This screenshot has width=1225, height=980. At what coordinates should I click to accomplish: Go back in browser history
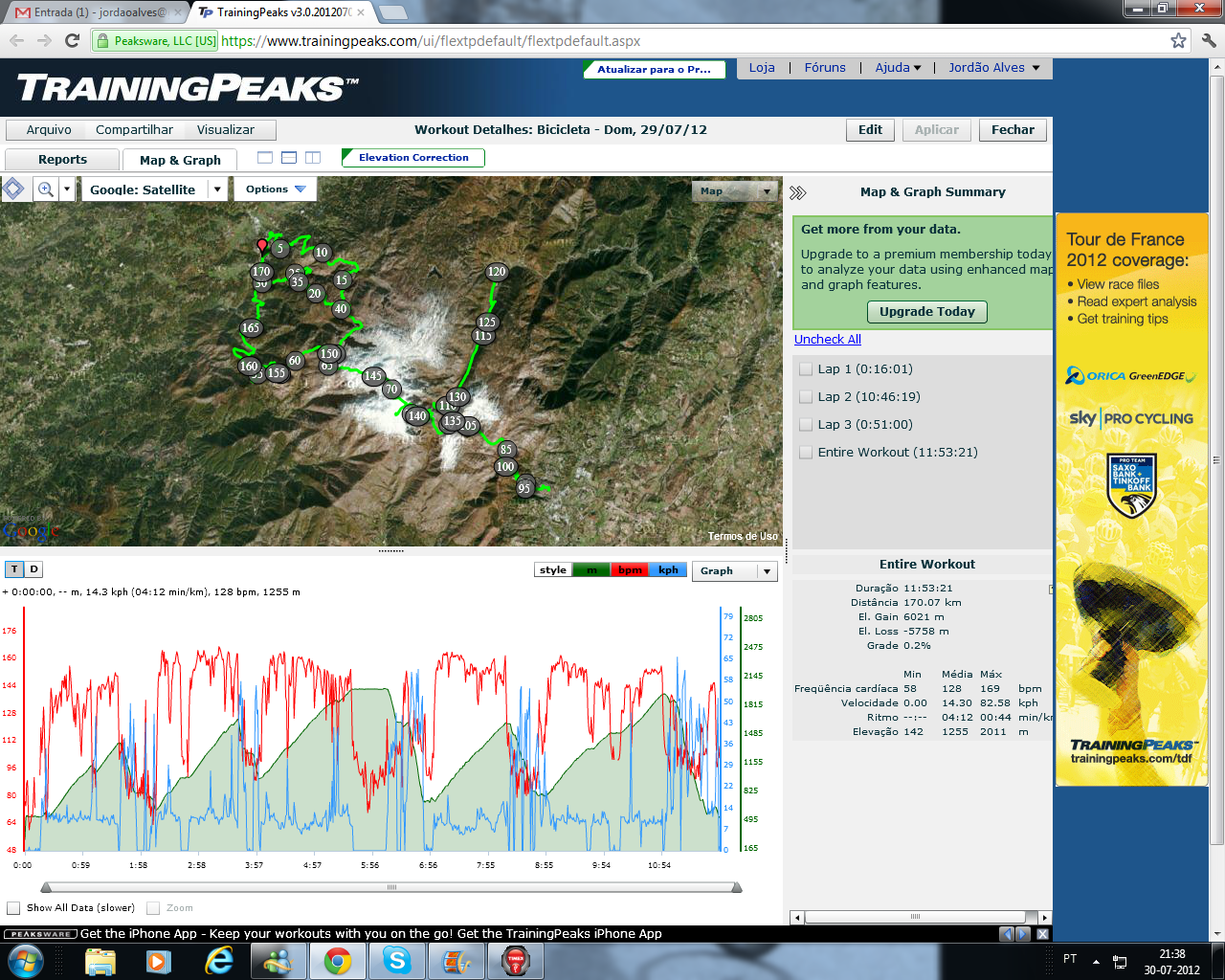coord(17,40)
